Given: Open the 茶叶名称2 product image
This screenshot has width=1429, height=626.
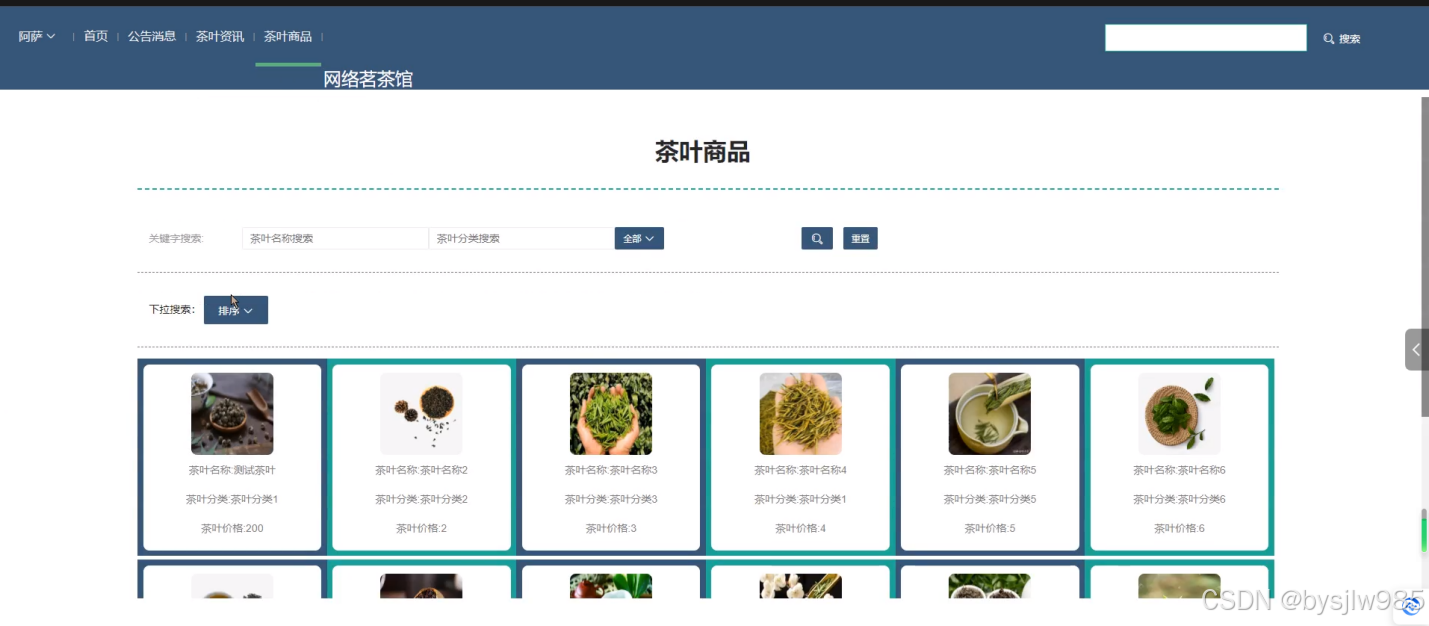Looking at the screenshot, I should [x=421, y=414].
